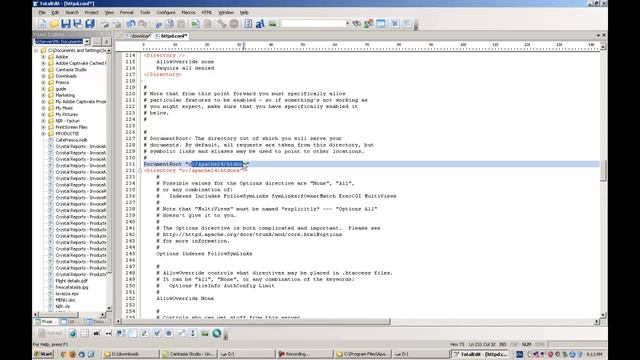Click the globe icon in bottom toolbar
This screenshot has width=640, height=360.
point(72,333)
